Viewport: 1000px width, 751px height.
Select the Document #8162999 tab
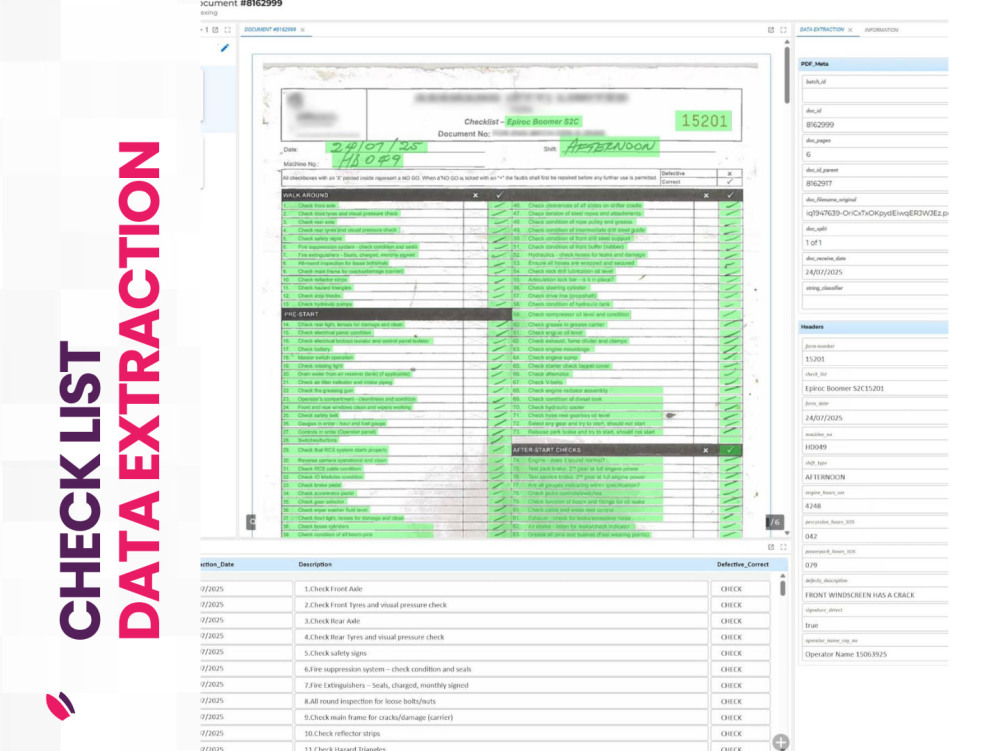270,30
